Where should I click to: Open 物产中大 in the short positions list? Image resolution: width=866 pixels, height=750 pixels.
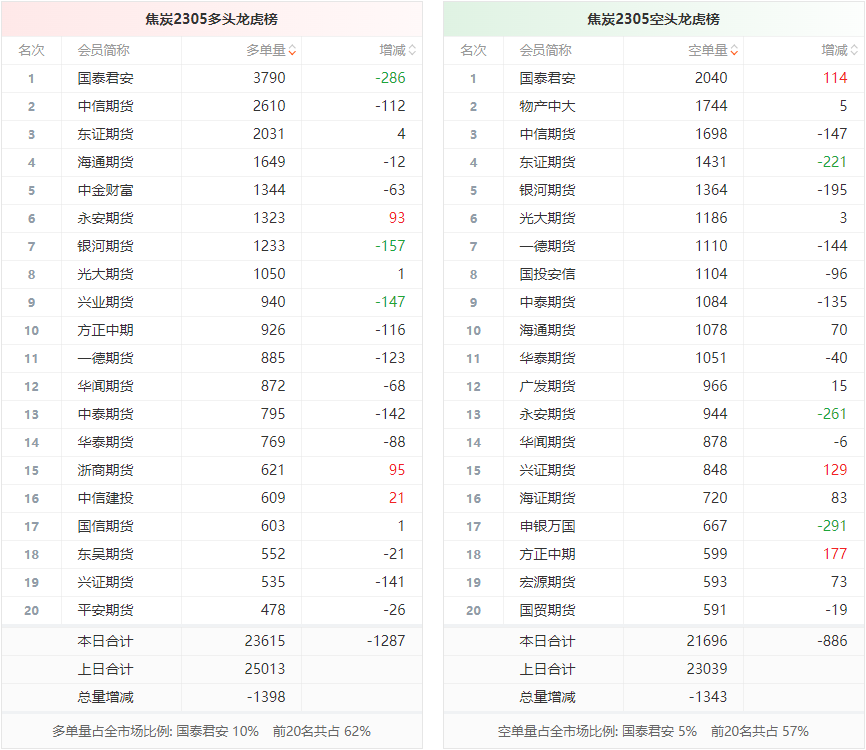(547, 106)
